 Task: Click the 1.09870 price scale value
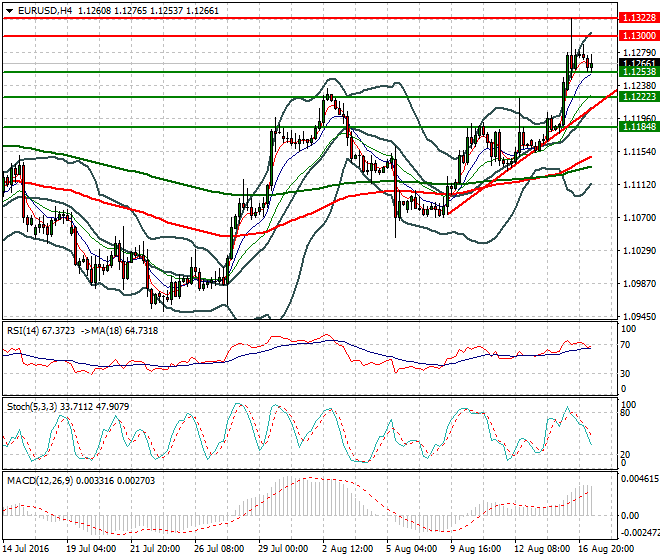coord(639,283)
